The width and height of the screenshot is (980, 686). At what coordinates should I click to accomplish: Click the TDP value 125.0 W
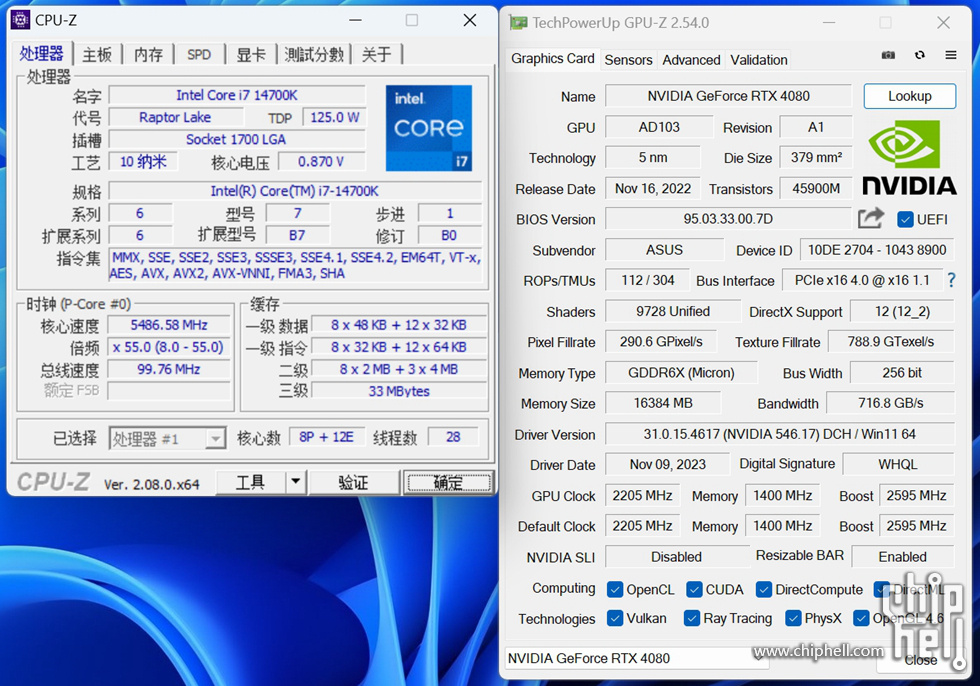tap(334, 117)
